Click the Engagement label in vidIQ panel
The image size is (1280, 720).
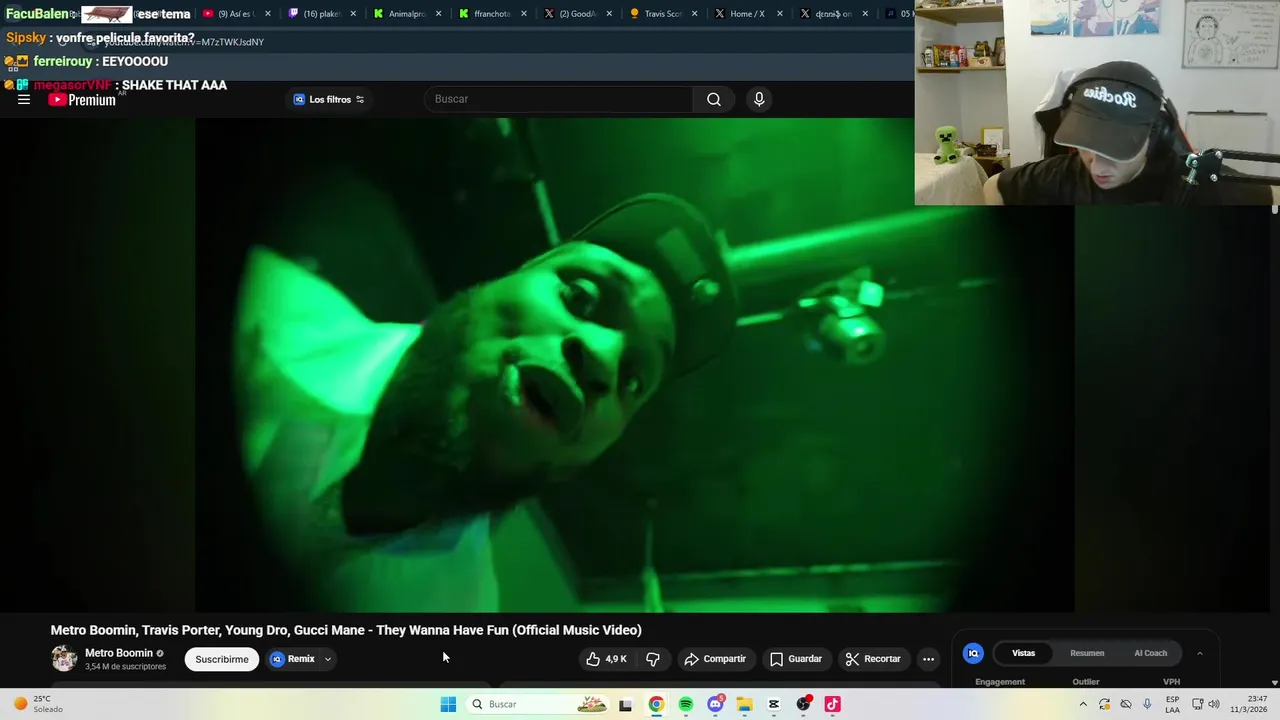pyautogui.click(x=1000, y=682)
